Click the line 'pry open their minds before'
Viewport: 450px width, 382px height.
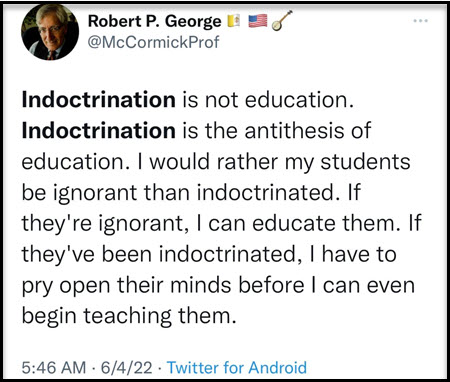[163, 285]
